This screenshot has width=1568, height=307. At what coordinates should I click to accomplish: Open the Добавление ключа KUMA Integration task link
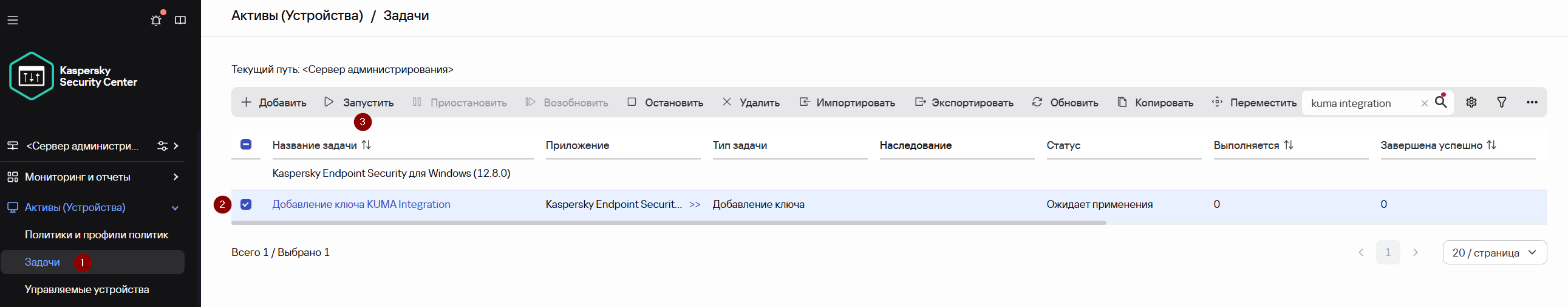pos(361,204)
